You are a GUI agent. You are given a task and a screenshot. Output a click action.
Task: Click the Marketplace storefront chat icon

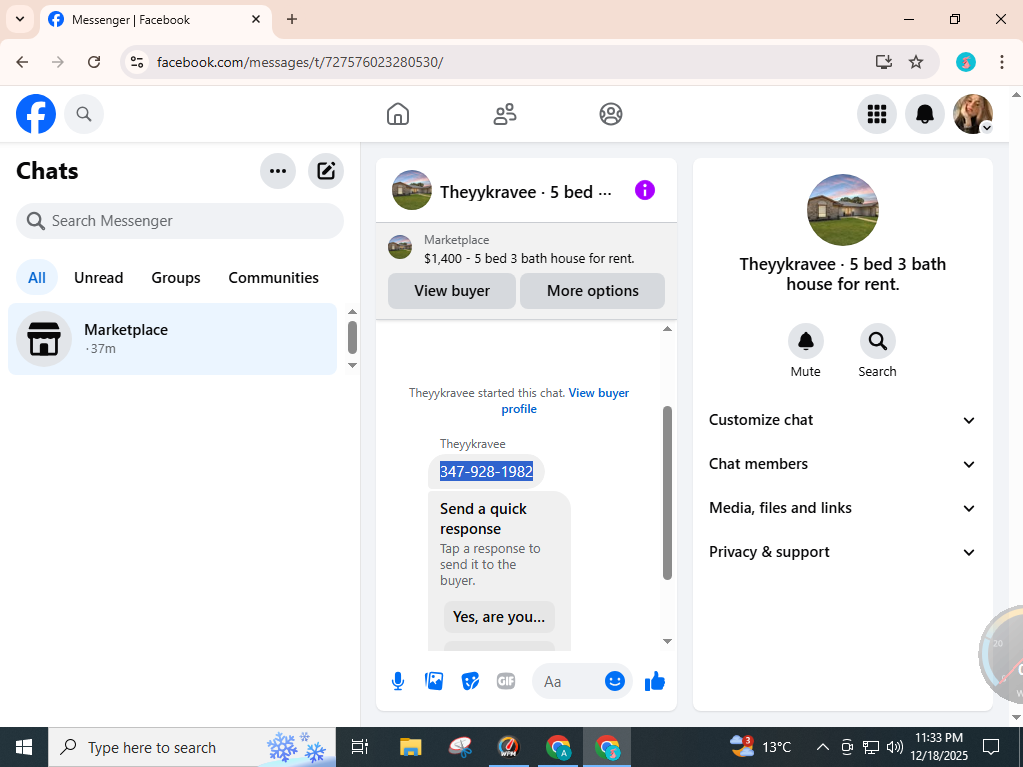(x=44, y=339)
